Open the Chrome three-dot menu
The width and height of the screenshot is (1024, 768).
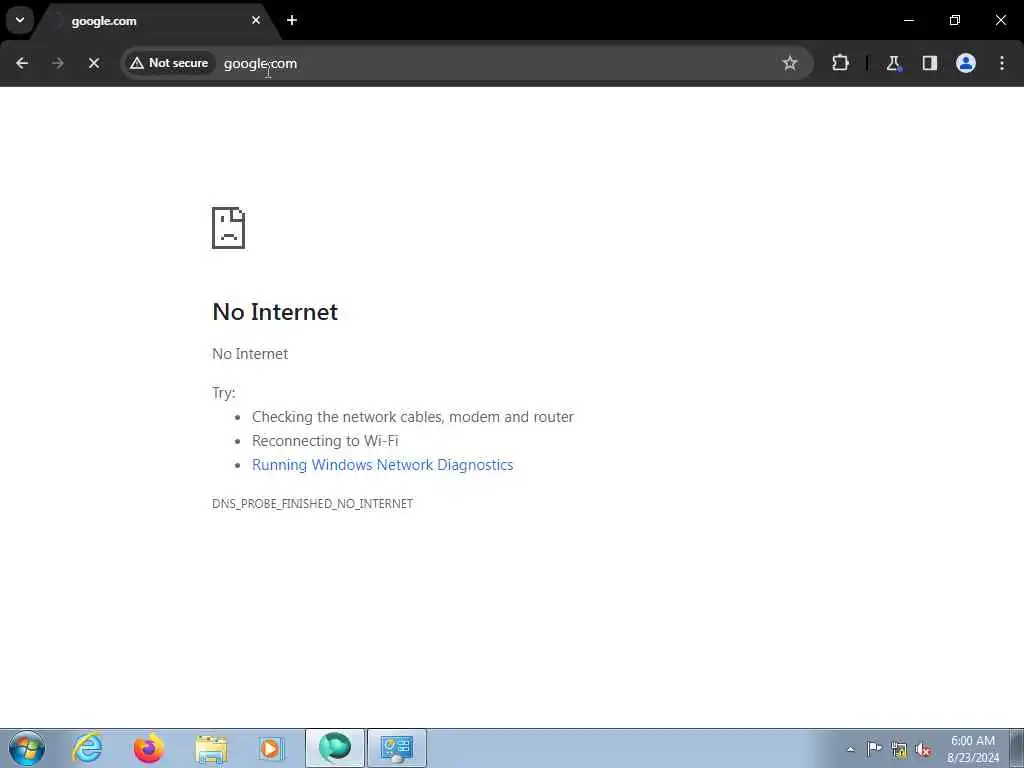click(x=1002, y=63)
